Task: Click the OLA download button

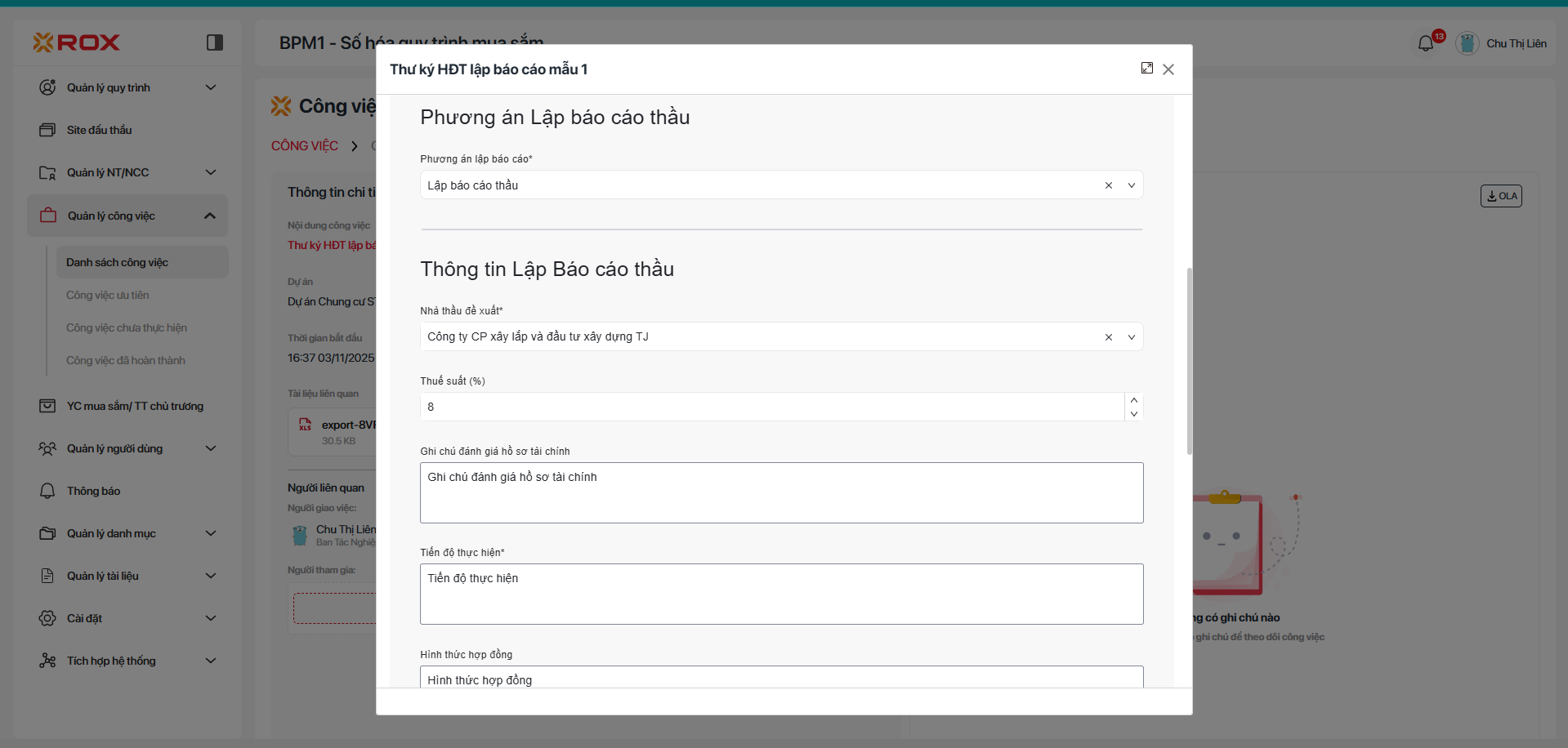Action: tap(1501, 196)
